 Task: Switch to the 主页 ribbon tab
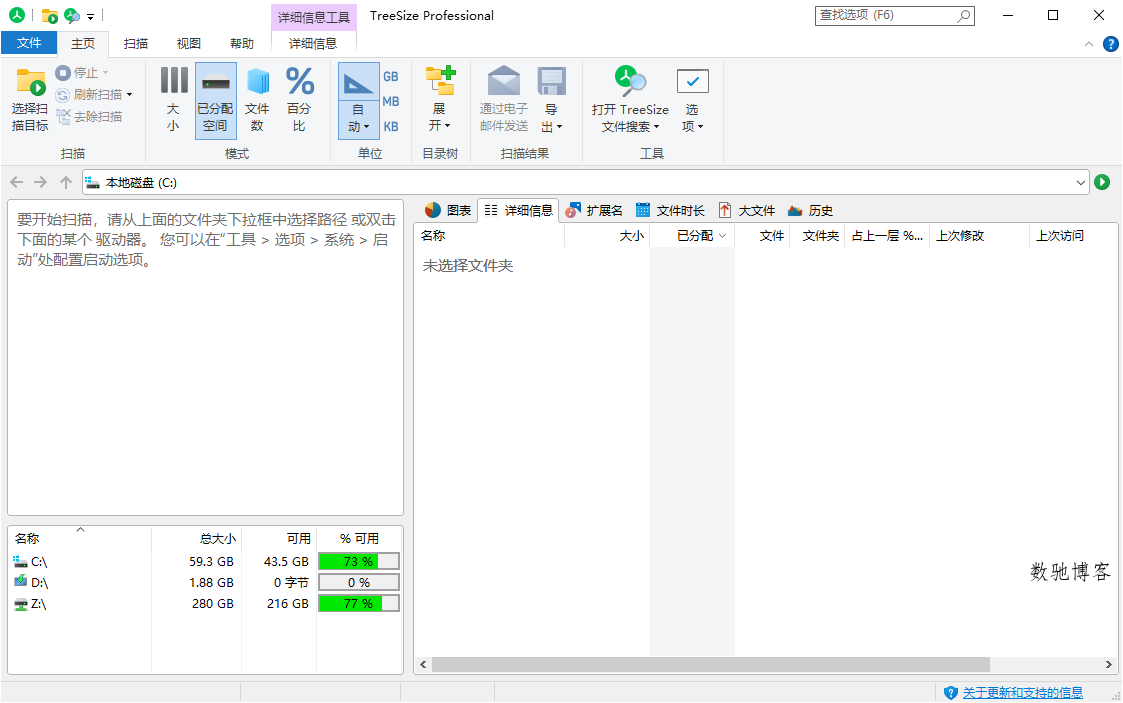pyautogui.click(x=83, y=43)
